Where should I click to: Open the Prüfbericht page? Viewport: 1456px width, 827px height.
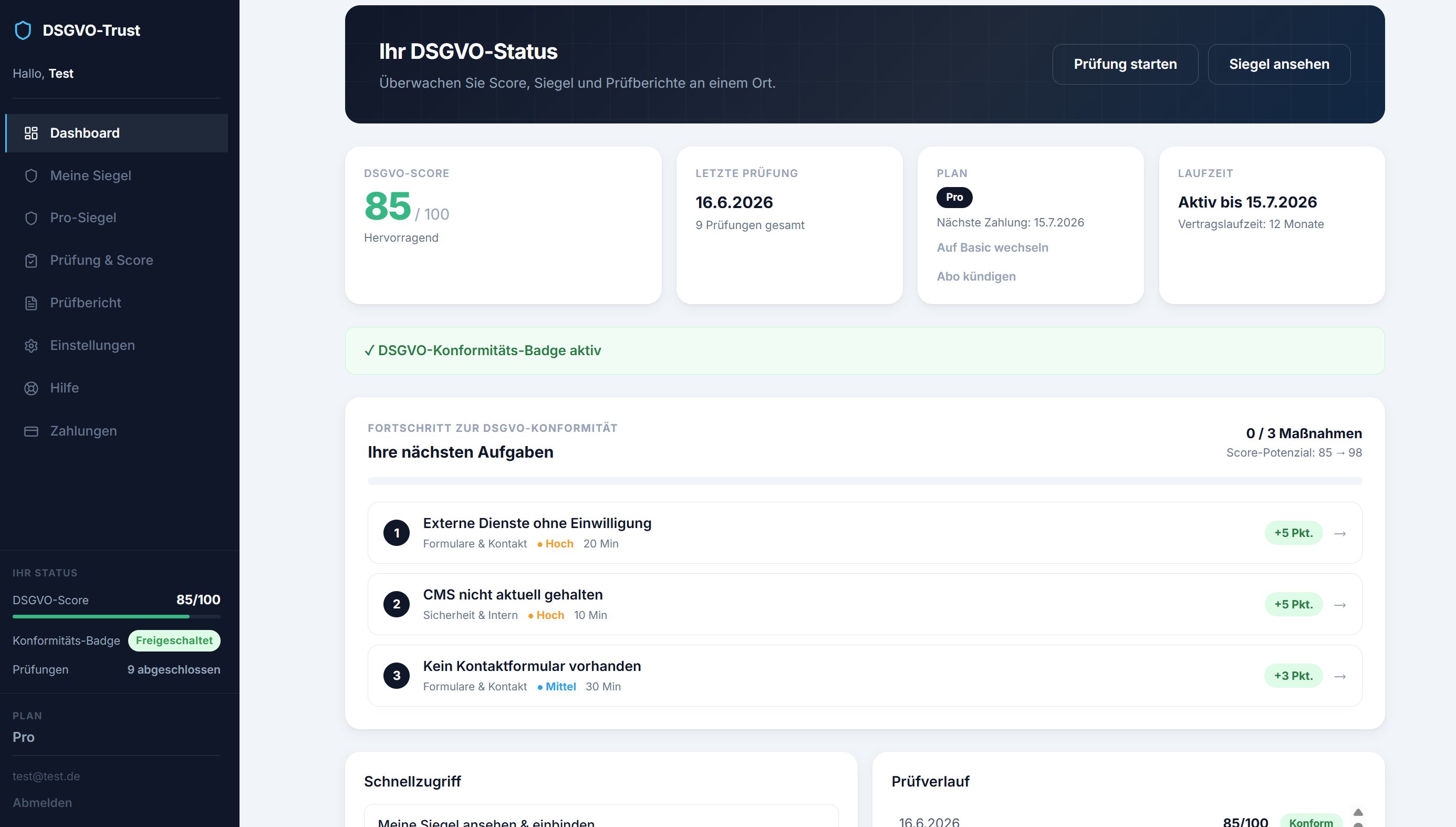click(117, 303)
